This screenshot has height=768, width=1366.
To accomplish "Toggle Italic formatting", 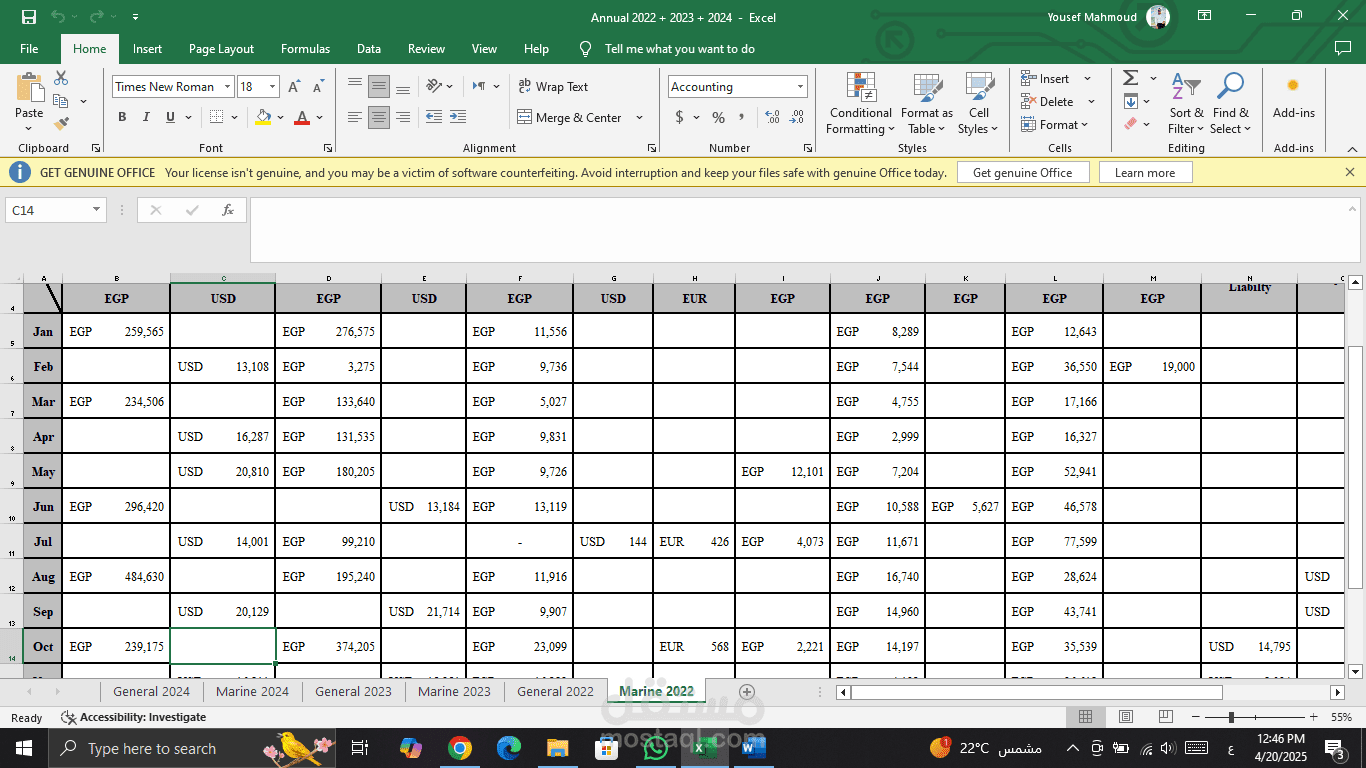I will tap(146, 117).
